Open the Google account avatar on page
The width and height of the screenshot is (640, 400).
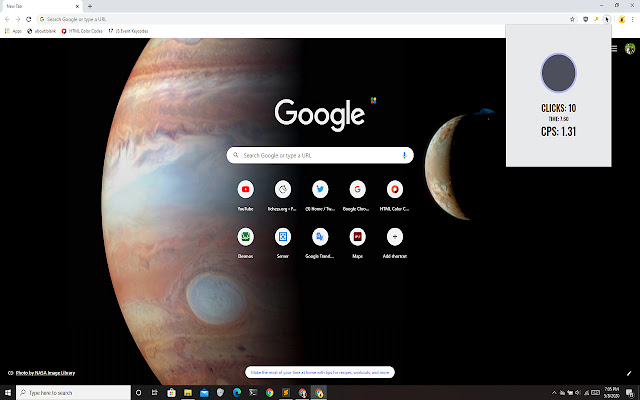630,49
